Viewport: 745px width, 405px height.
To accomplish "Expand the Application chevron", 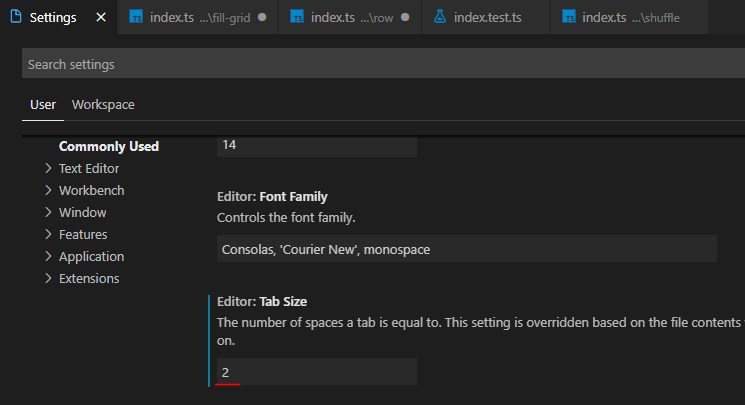I will click(48, 256).
